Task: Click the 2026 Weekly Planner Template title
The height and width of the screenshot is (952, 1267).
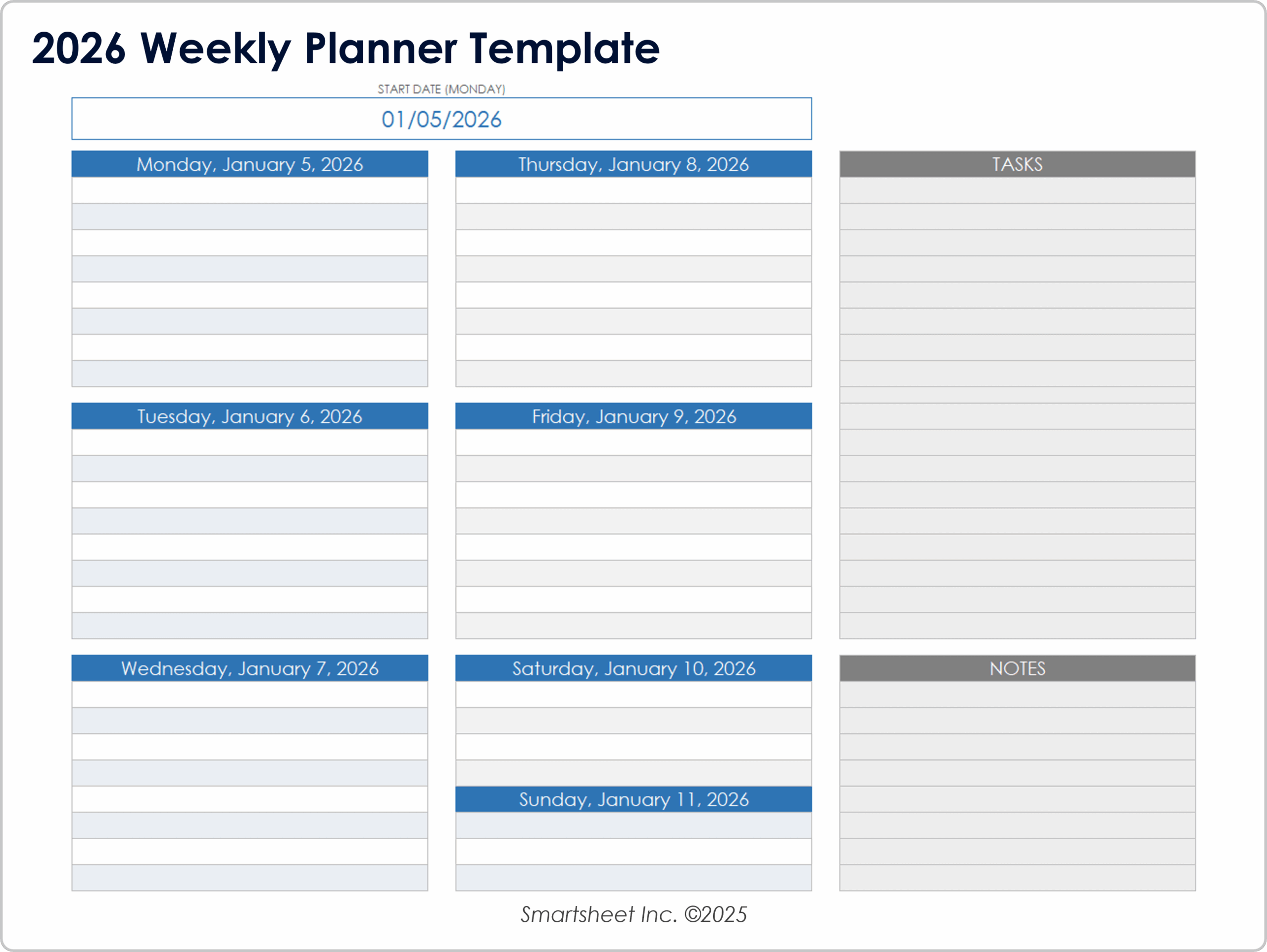Action: click(x=345, y=48)
